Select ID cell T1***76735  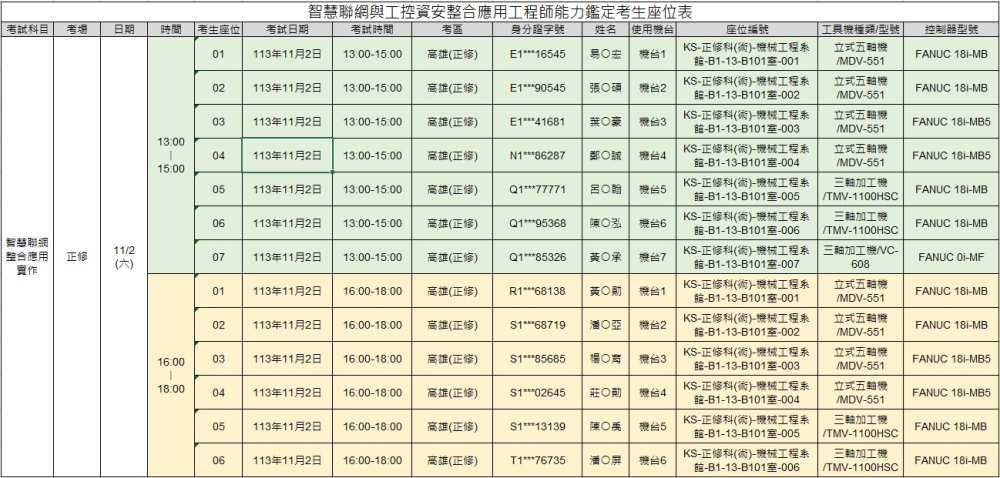[538, 460]
